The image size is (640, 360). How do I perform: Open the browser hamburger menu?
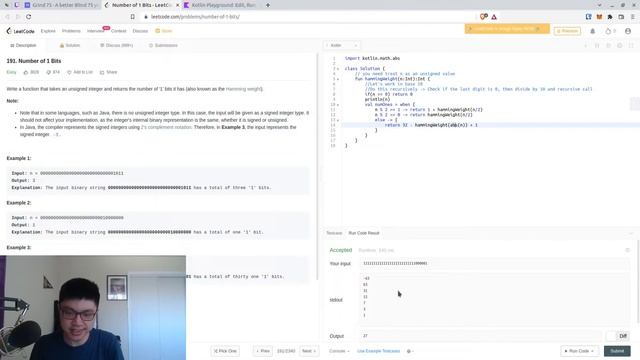[x=632, y=17]
